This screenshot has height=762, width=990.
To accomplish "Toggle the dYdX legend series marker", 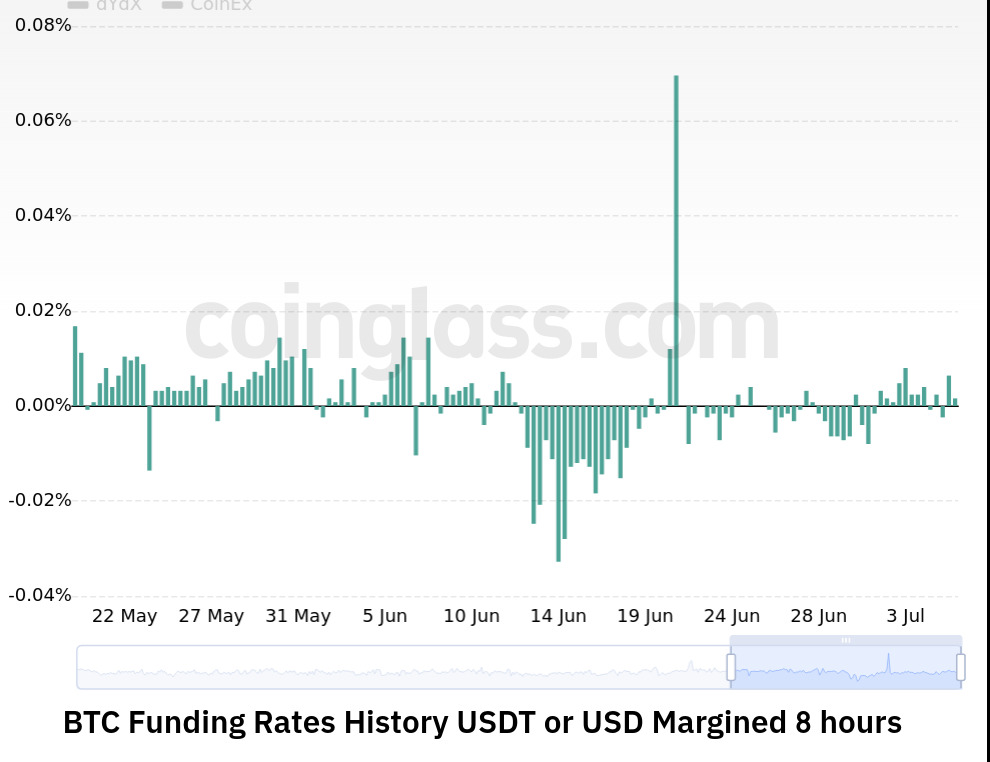I will click(x=80, y=5).
